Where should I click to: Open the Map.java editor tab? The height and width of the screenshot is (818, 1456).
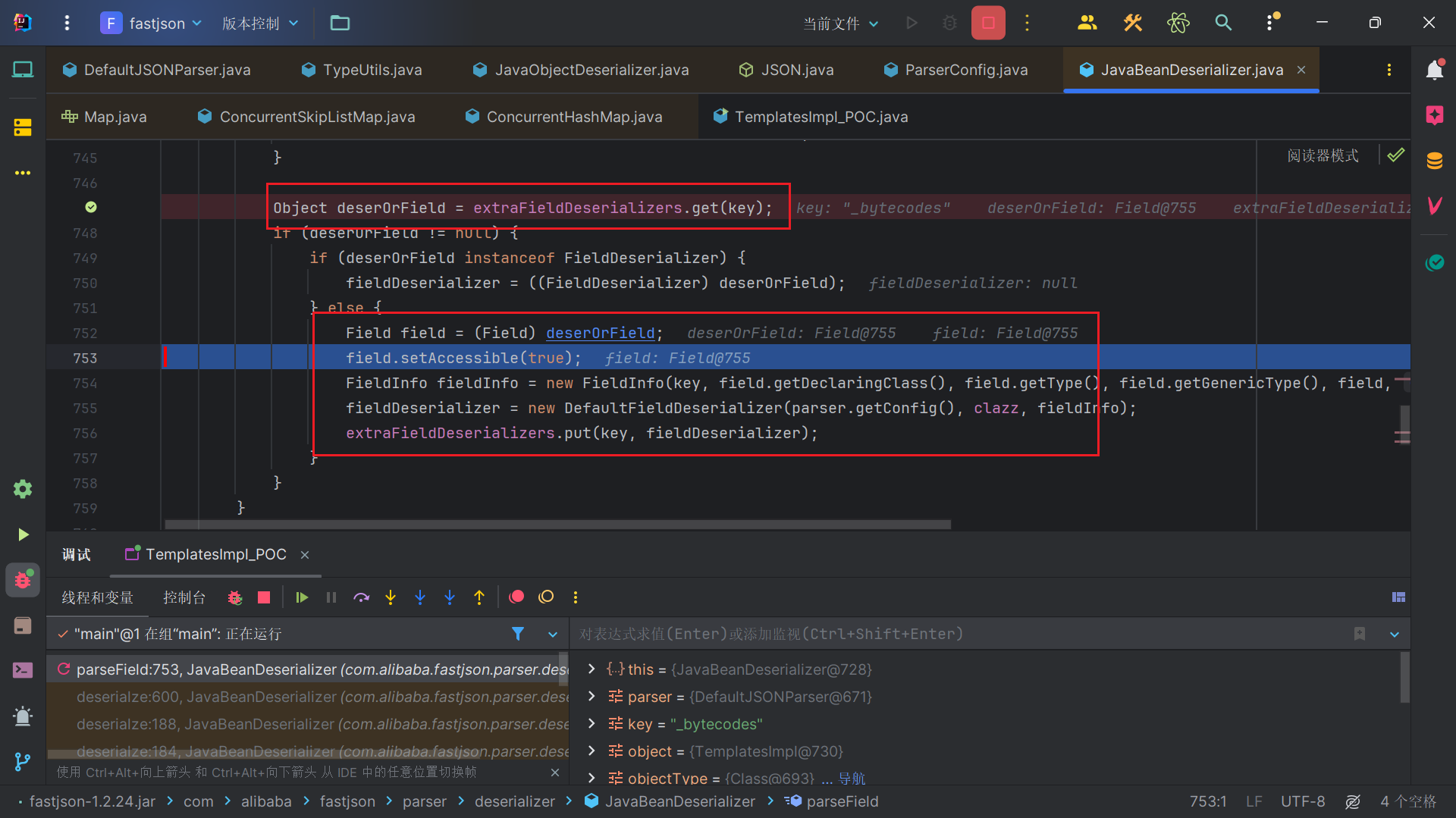click(105, 117)
